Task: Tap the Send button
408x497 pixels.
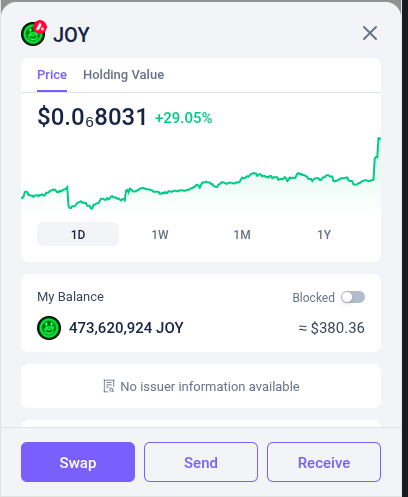Action: coord(201,462)
